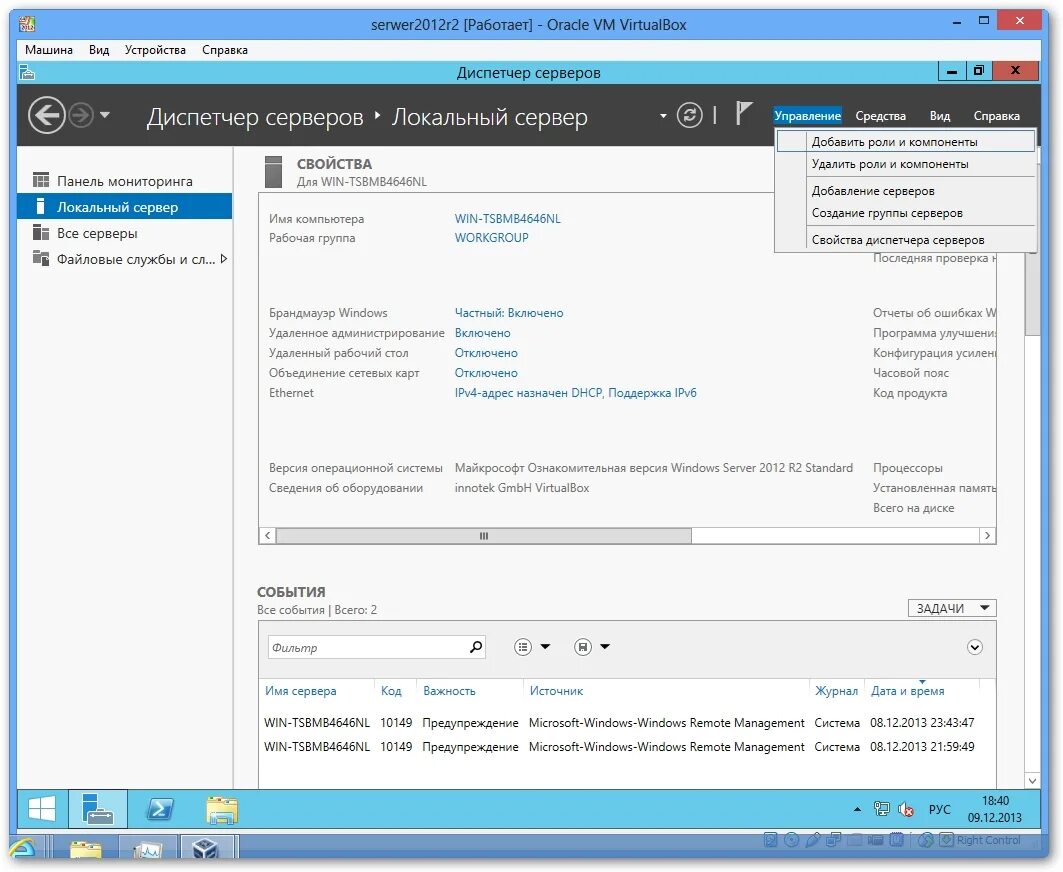1063x872 pixels.
Task: Select Локальный сервер in sidebar
Action: tap(125, 207)
